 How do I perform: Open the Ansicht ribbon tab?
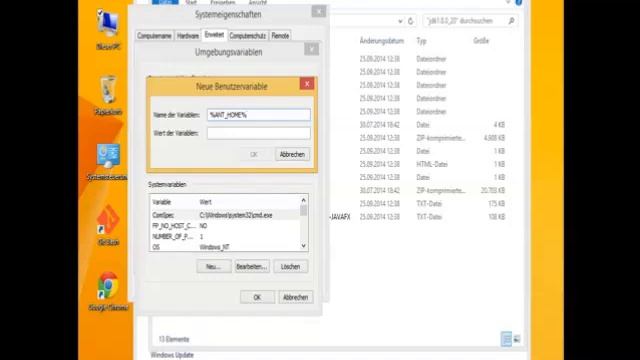click(258, 2)
